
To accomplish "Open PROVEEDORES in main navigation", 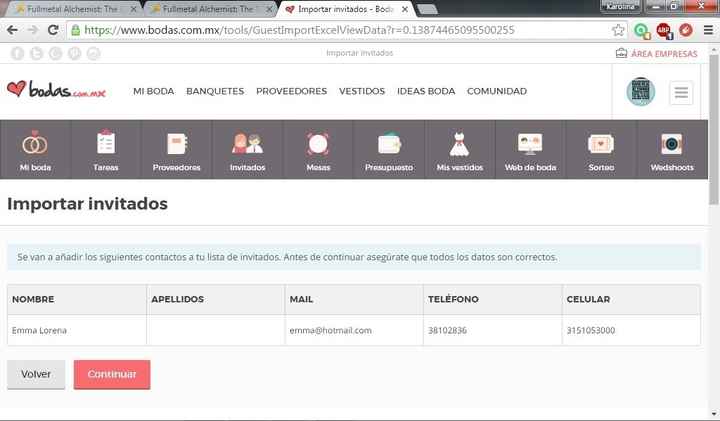I will [292, 91].
